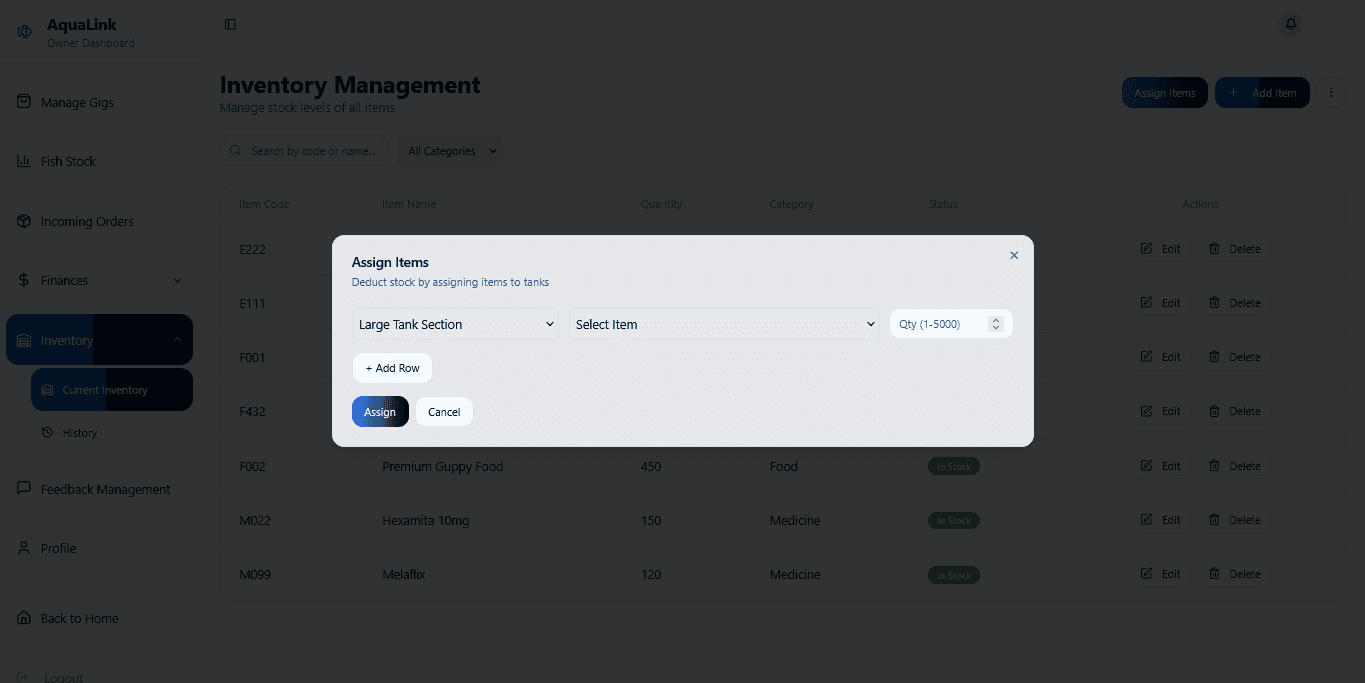
Task: Open Fish Stock via its chart icon
Action: click(23, 161)
